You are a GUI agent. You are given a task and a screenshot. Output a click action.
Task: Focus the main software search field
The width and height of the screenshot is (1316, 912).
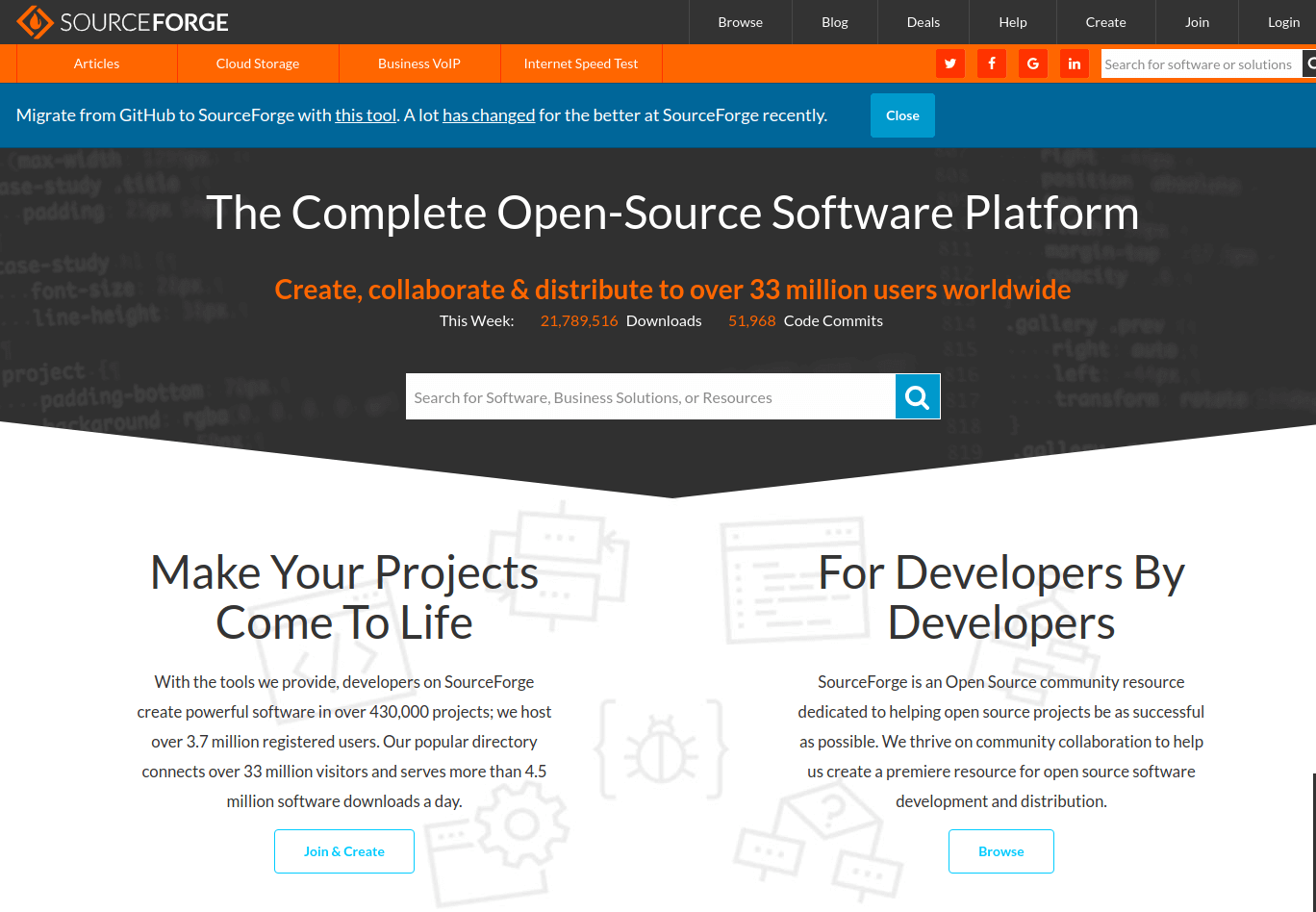pyautogui.click(x=650, y=397)
